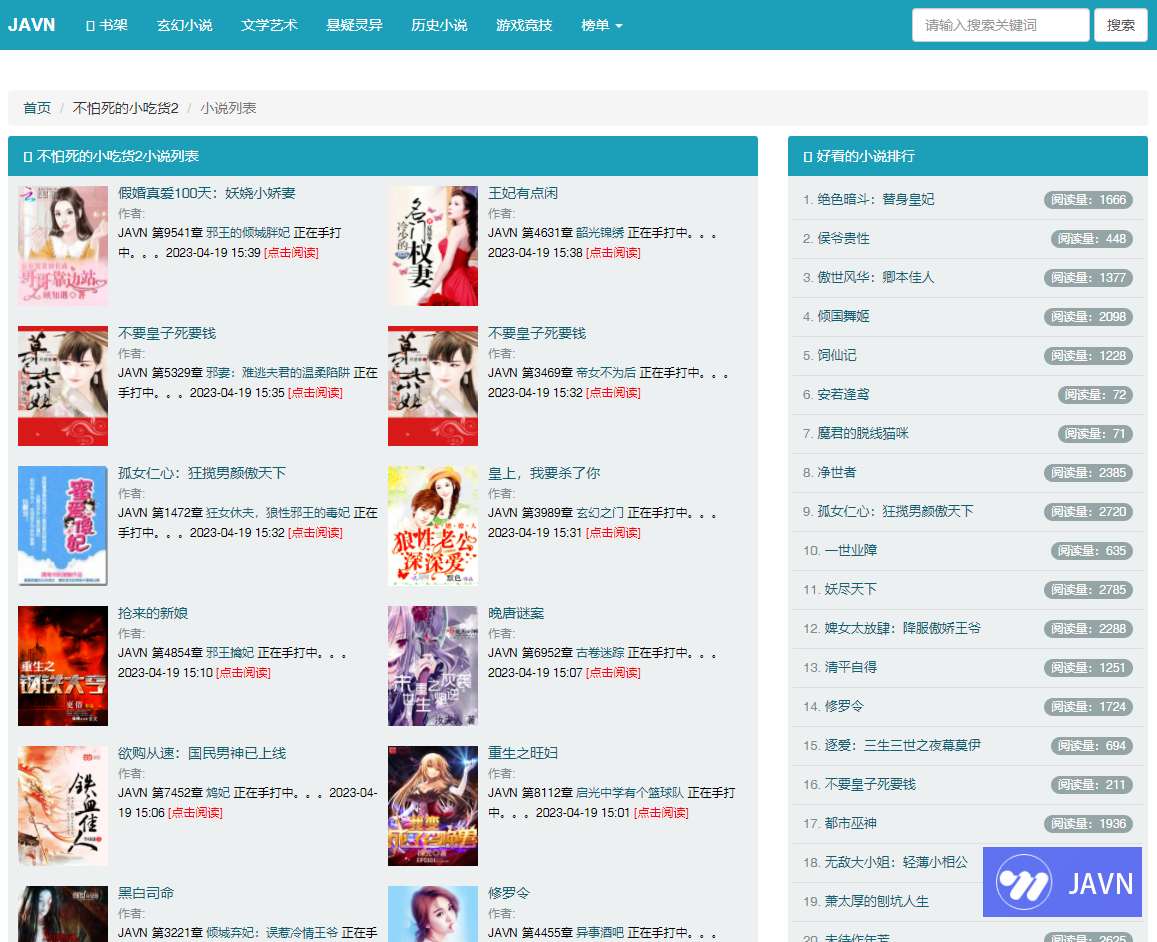Open ranking item 无敌大小姐：轻薄小相公
1157x942 pixels.
[896, 862]
